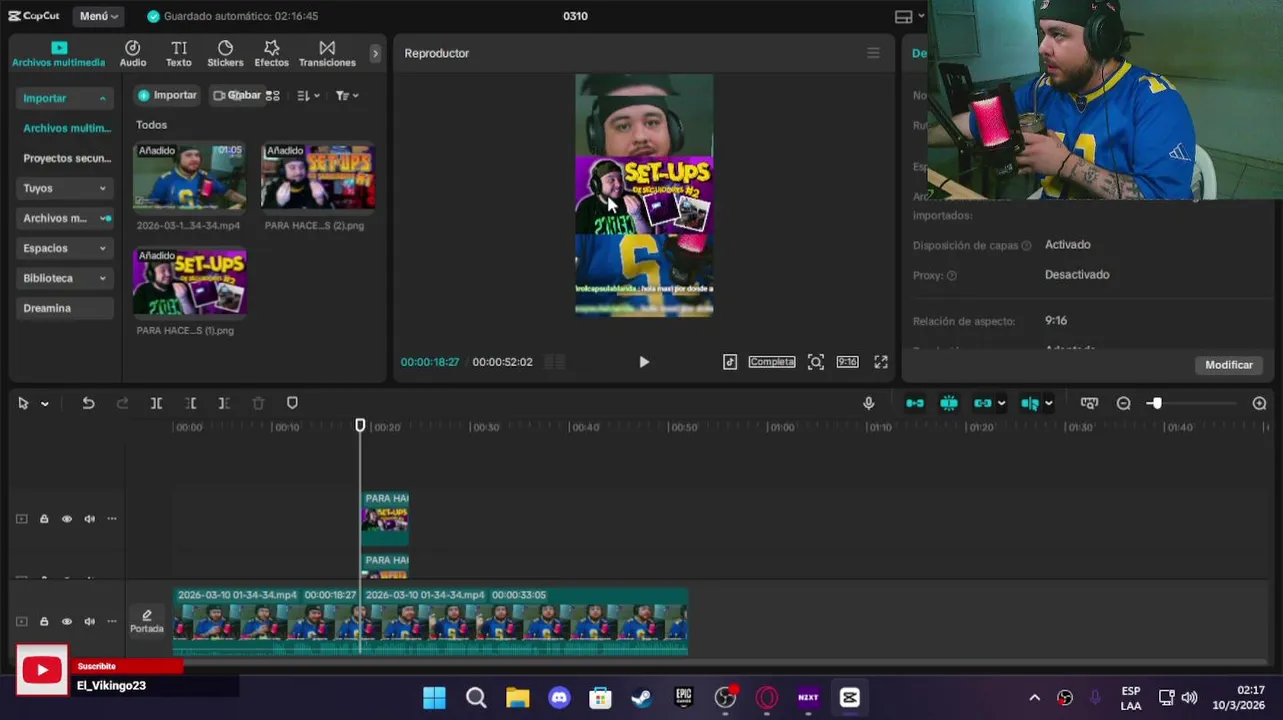
Task: Click the Grabar record button
Action: point(237,95)
